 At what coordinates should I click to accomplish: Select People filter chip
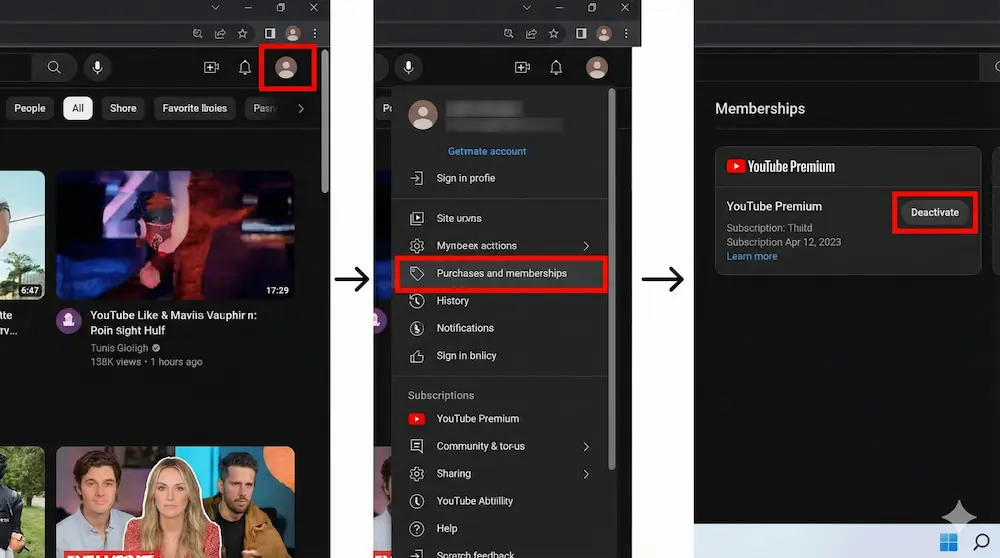[30, 108]
